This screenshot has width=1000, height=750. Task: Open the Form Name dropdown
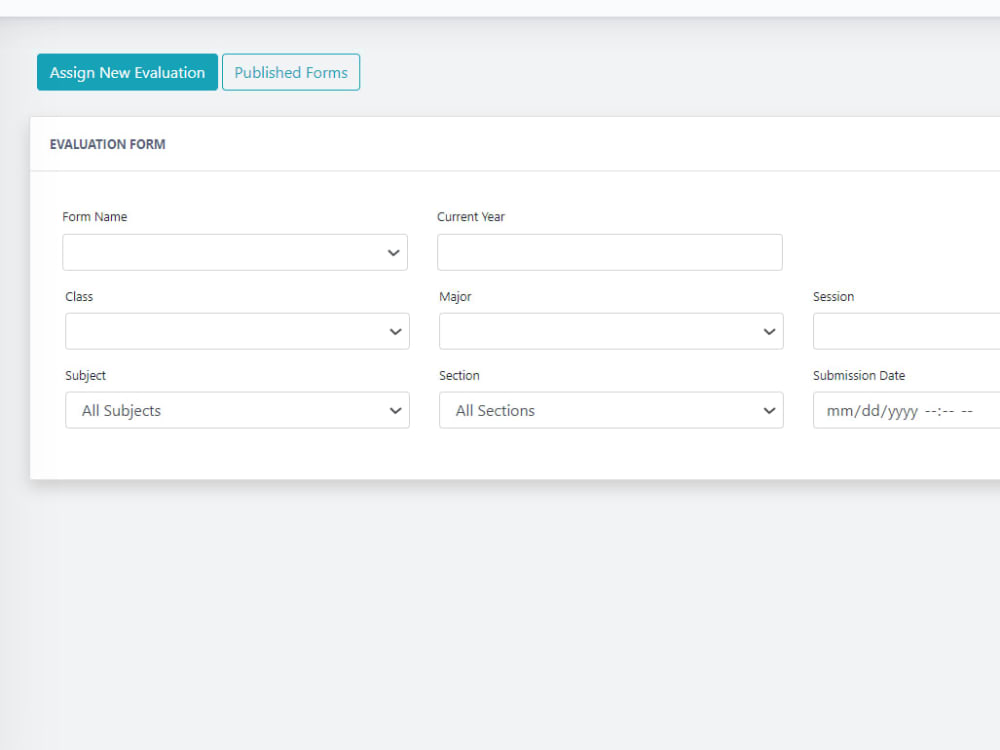point(234,252)
